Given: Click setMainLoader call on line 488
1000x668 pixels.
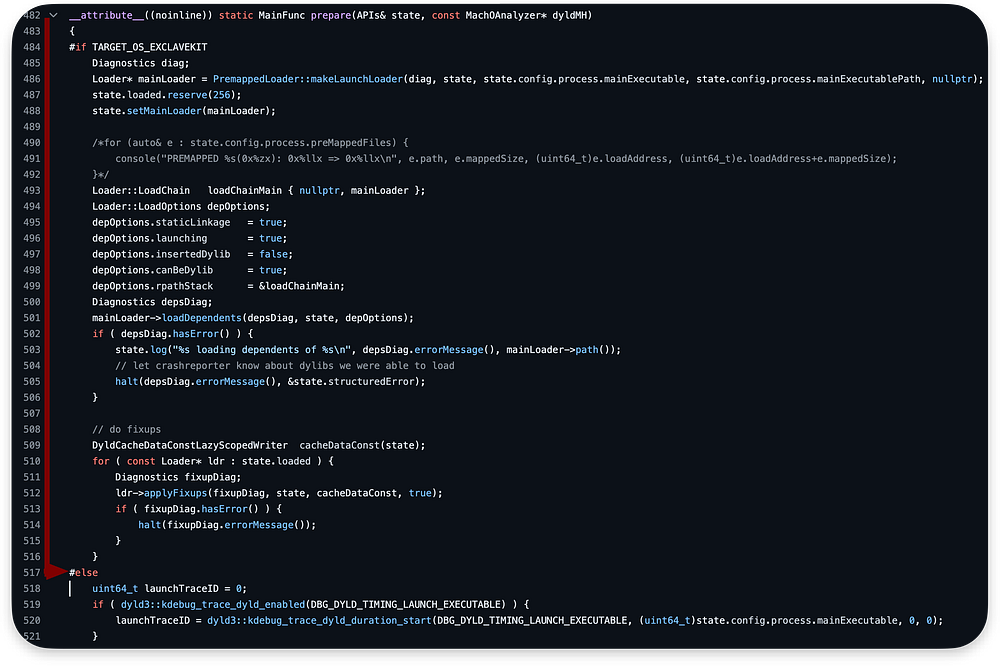Looking at the screenshot, I should [165, 111].
